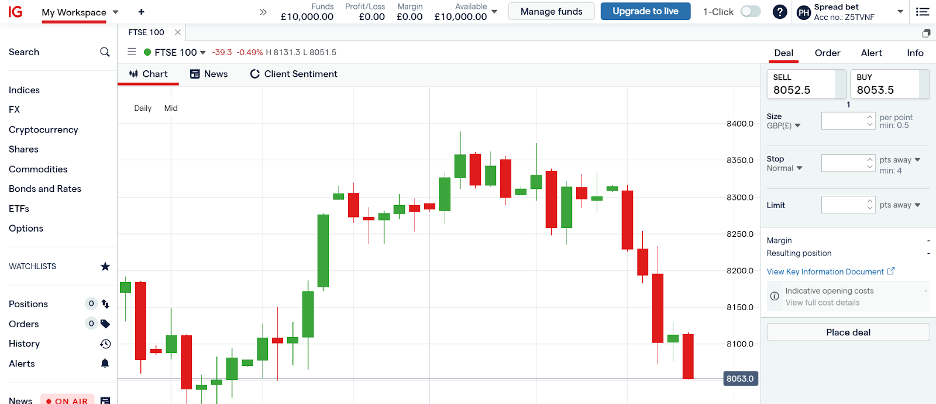Click the Limit points input field

pos(842,205)
